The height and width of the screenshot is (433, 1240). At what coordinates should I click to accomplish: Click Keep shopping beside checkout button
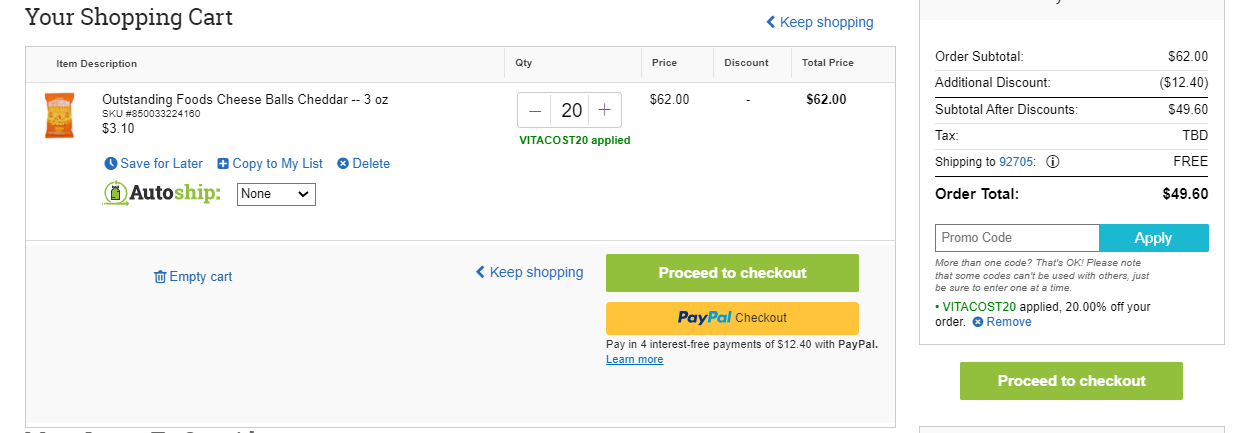(530, 272)
